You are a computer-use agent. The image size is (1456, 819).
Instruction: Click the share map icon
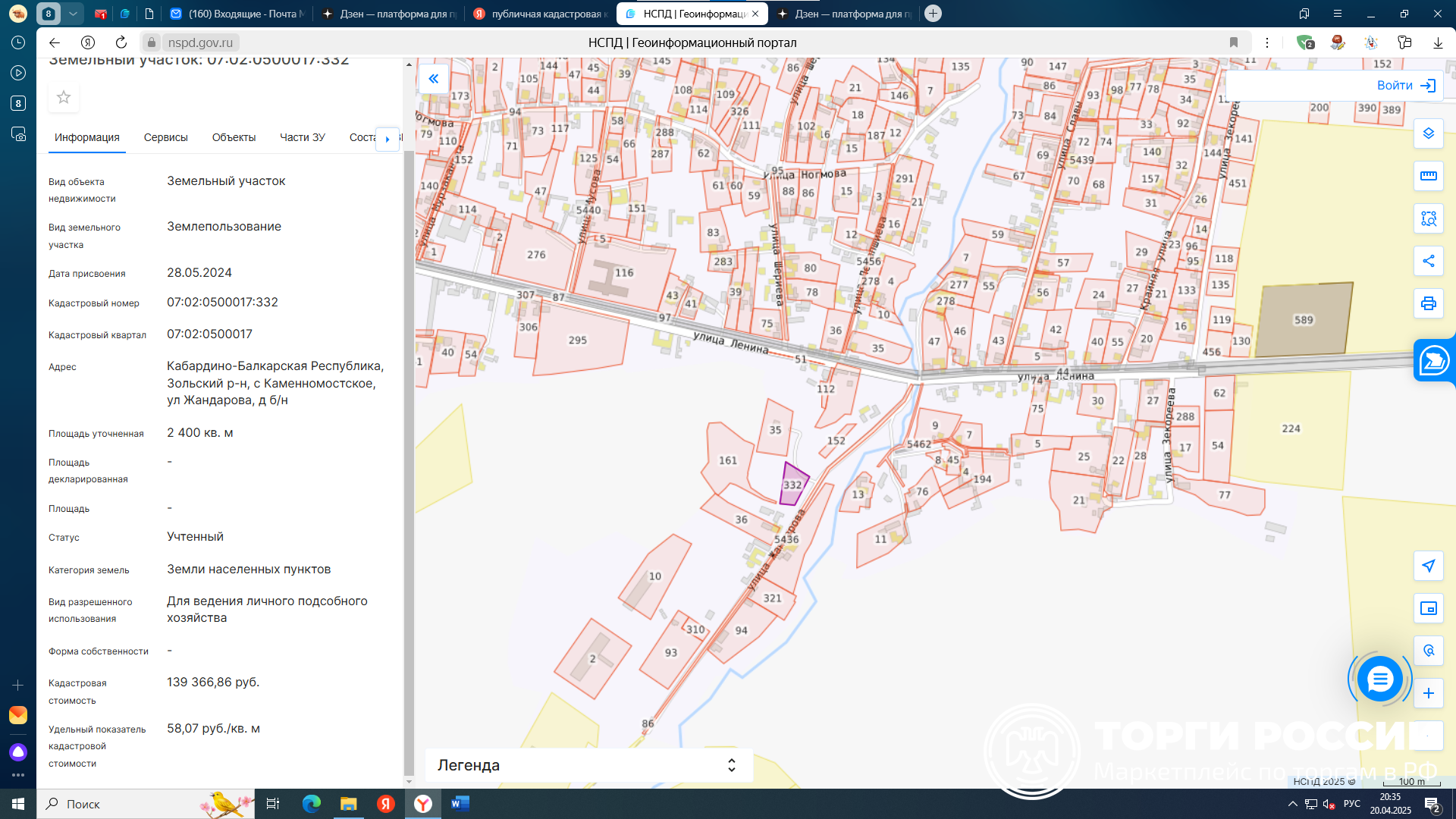[1429, 261]
